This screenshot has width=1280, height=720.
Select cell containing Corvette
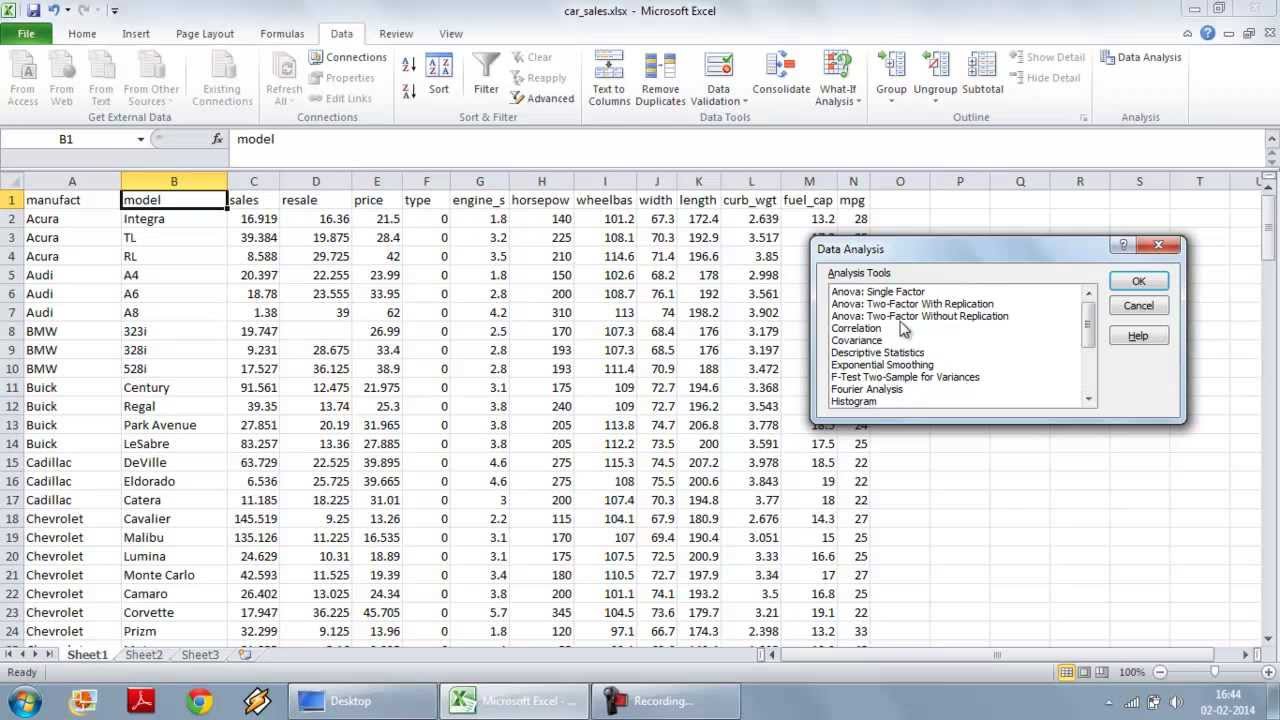point(173,612)
